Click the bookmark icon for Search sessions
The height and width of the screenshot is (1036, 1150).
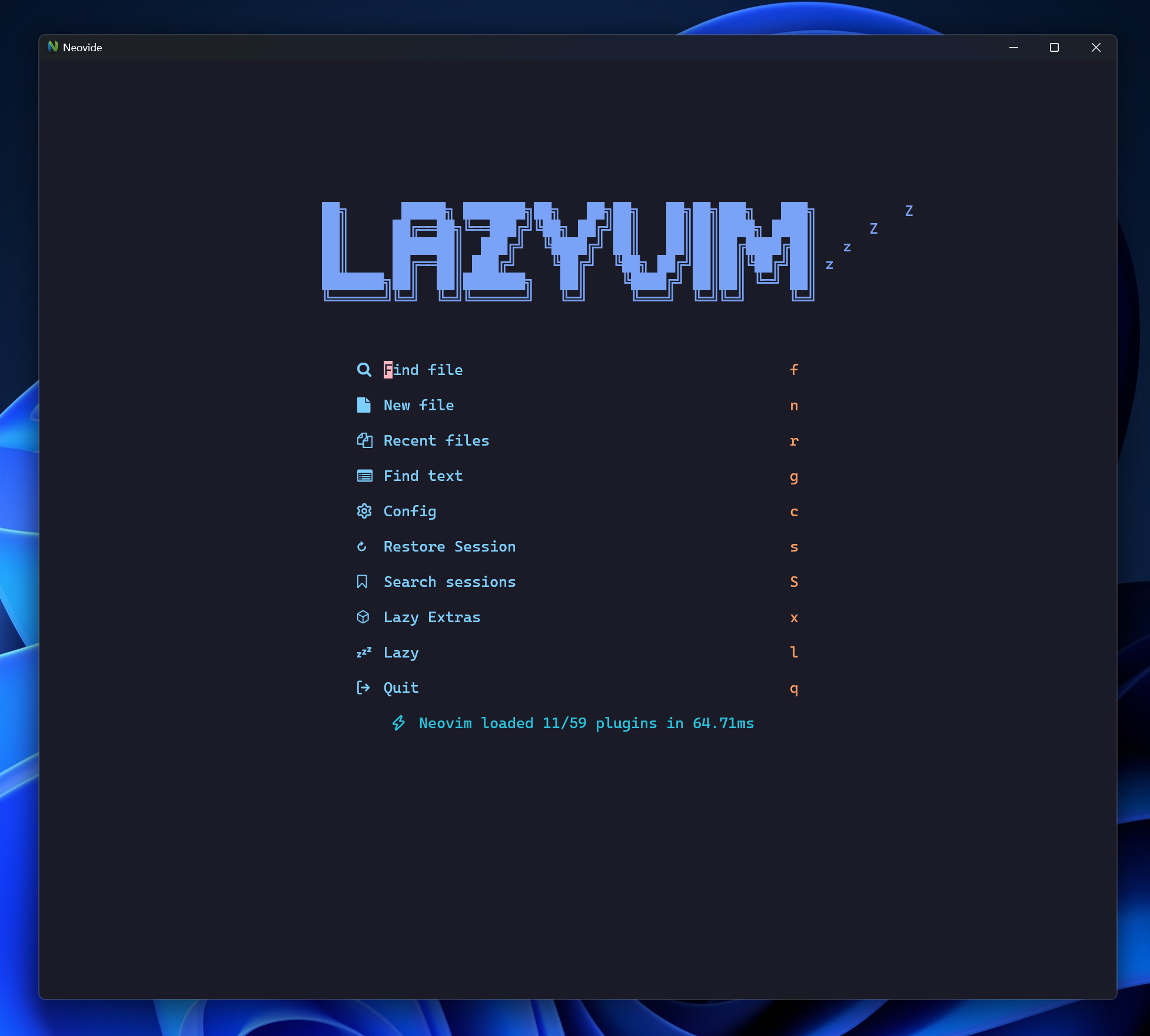click(363, 582)
